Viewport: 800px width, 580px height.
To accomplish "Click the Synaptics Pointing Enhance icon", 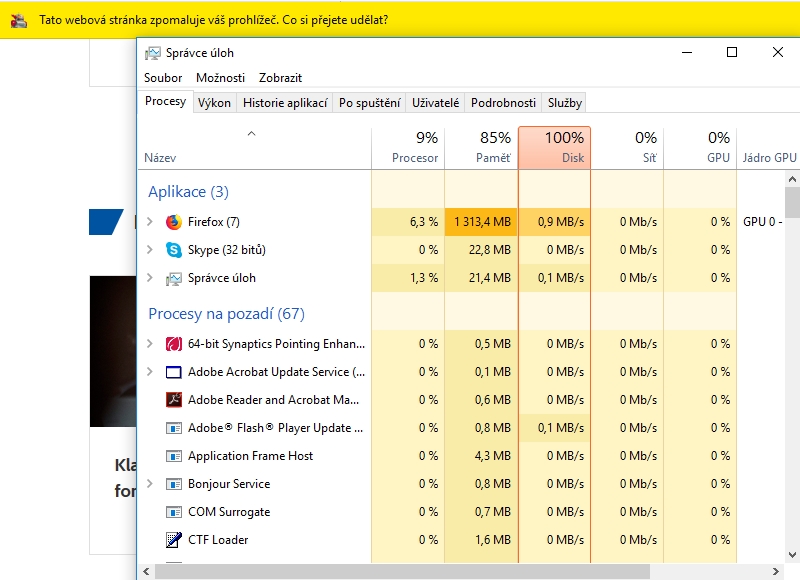I will coord(173,344).
